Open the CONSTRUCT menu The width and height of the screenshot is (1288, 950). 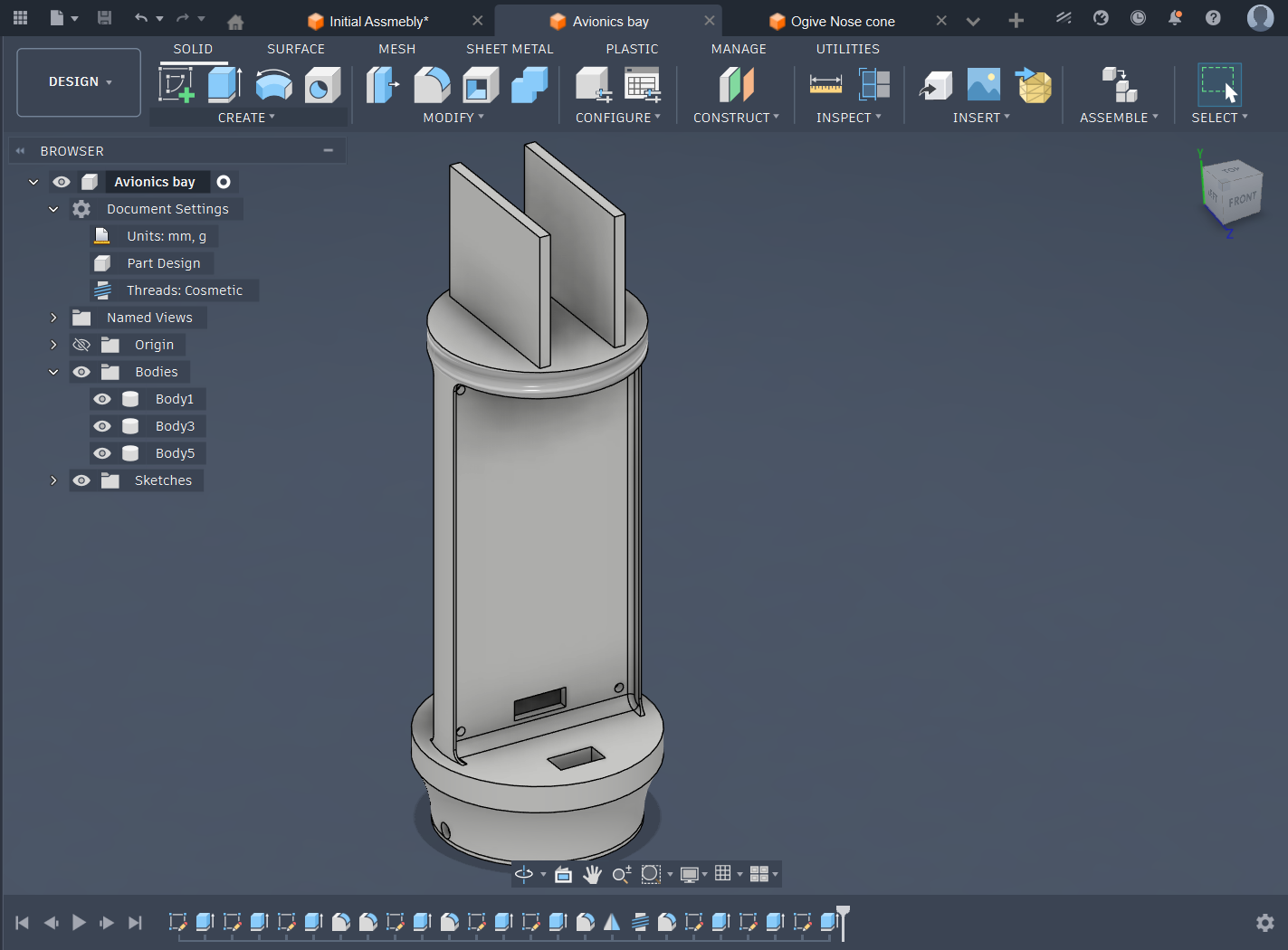[x=735, y=118]
